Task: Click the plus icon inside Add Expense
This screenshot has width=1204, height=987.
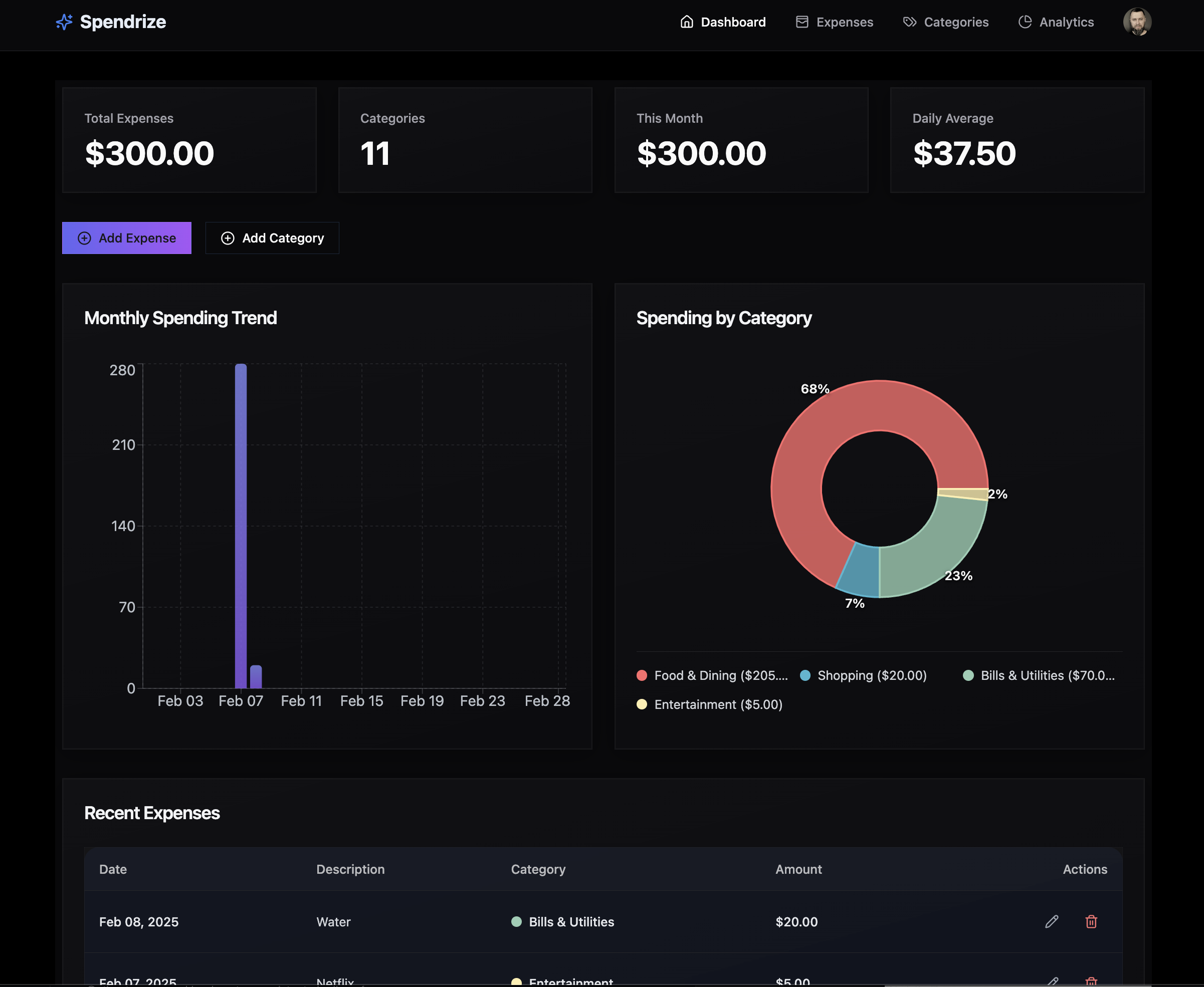Action: [85, 237]
